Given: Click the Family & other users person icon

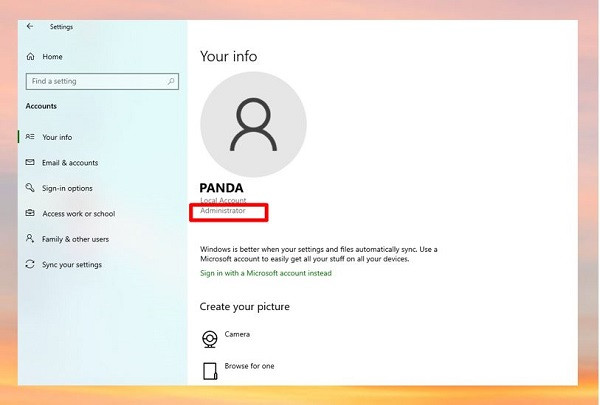Looking at the screenshot, I should click(x=30, y=238).
